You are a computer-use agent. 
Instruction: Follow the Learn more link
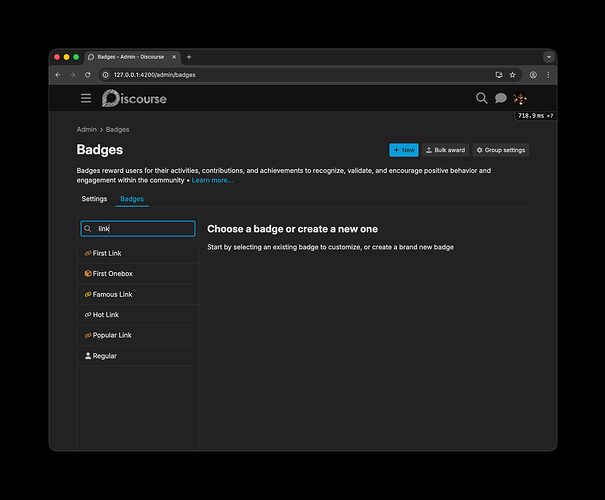[212, 180]
